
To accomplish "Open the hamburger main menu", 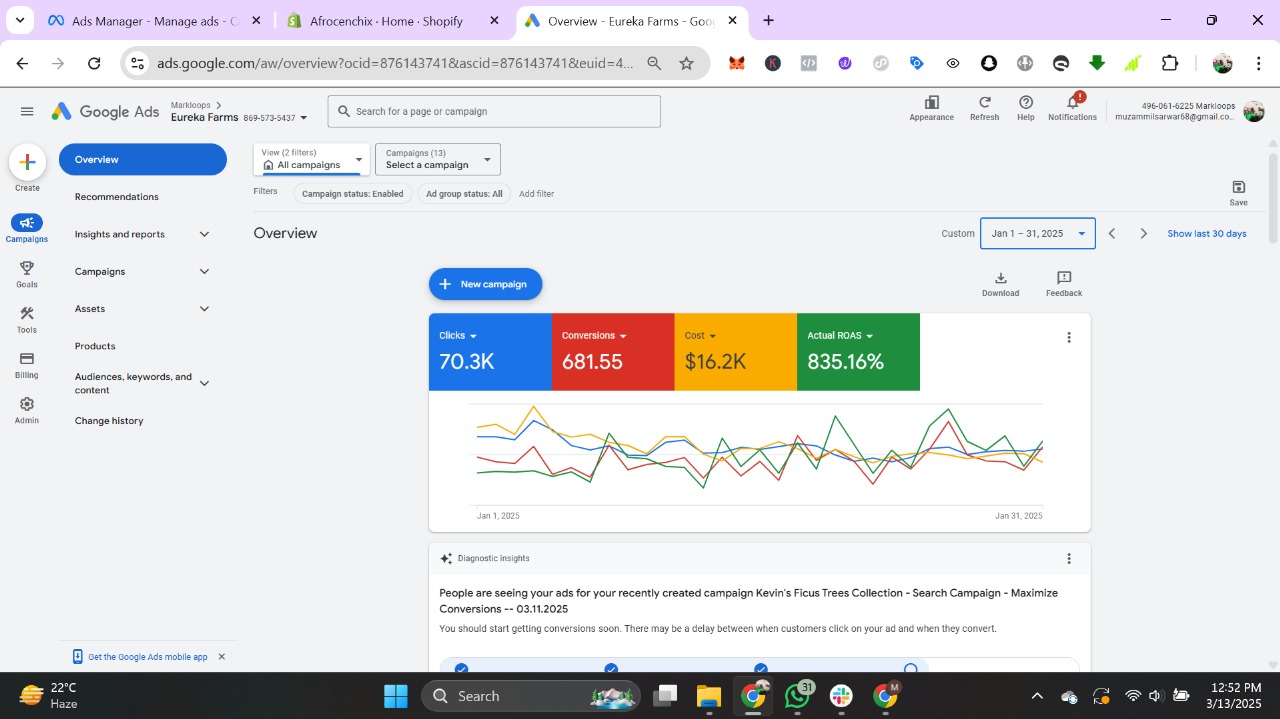I will click(x=27, y=112).
